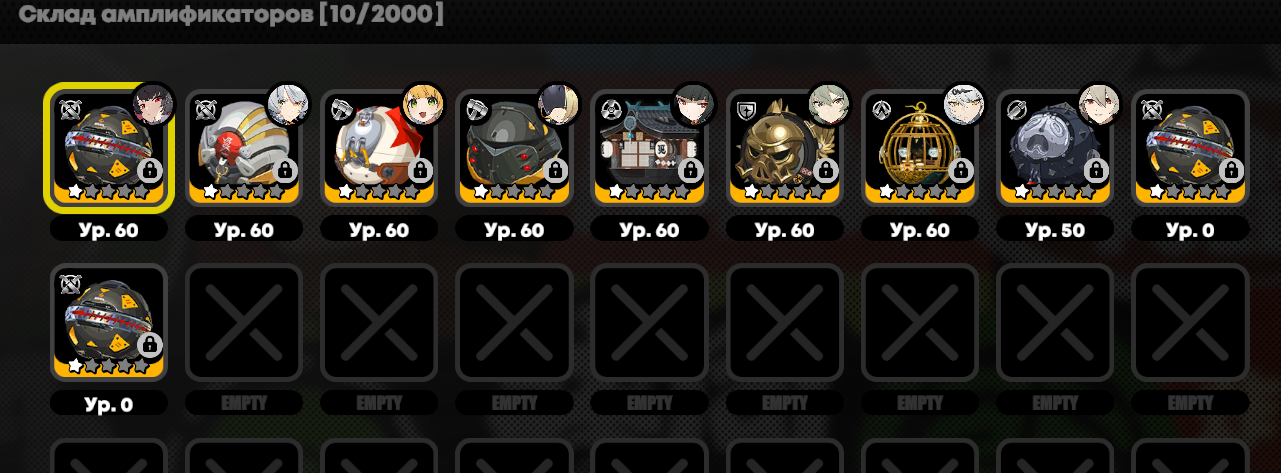Select the second-row shark-teeth amplifier at Ур. 0

[109, 322]
